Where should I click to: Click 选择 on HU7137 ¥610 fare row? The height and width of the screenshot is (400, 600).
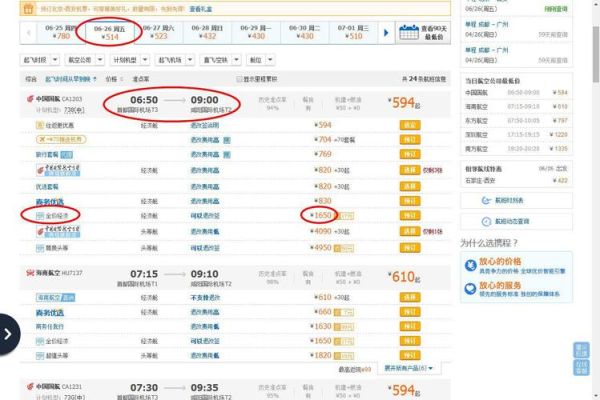tap(410, 297)
